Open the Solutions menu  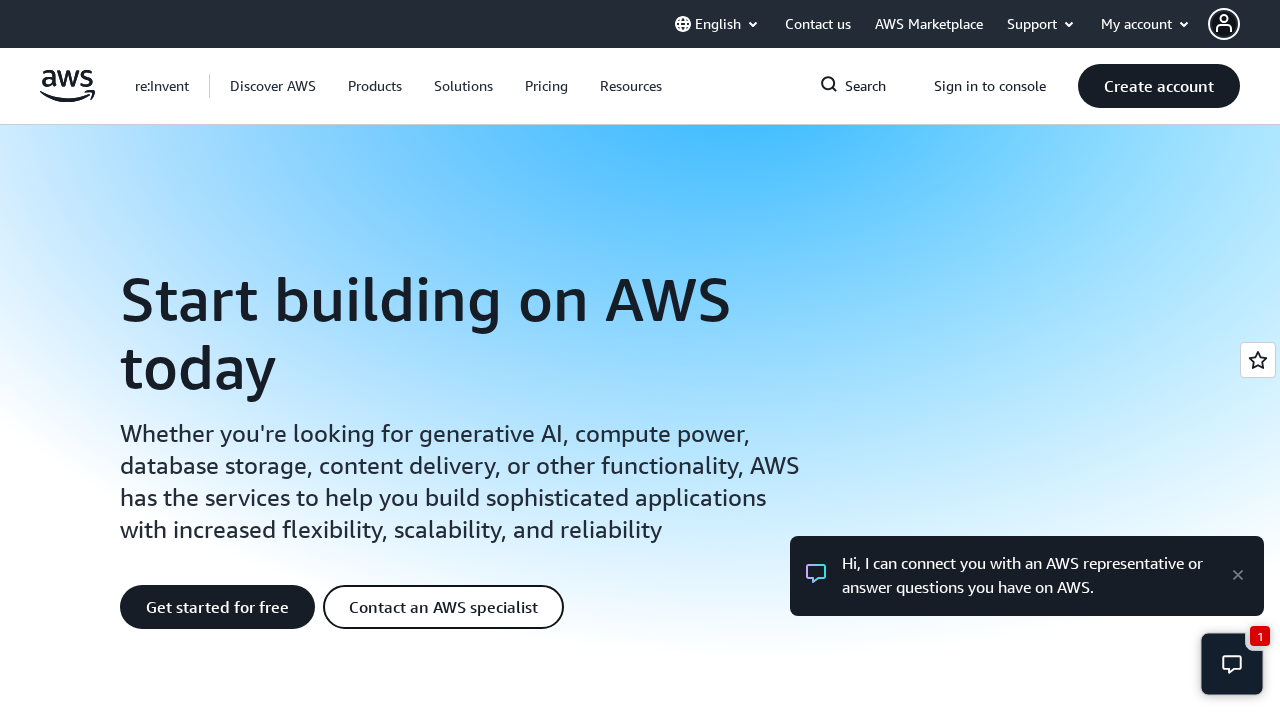[x=463, y=86]
